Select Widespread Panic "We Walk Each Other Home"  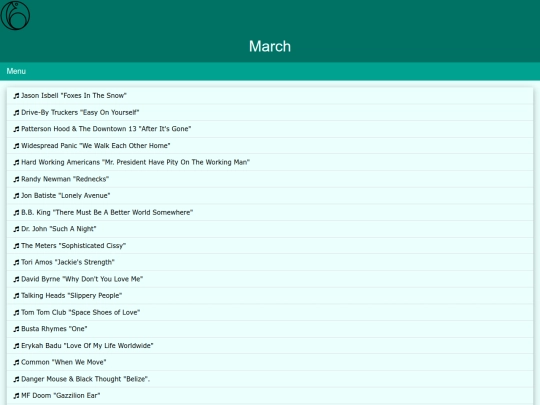(270, 146)
